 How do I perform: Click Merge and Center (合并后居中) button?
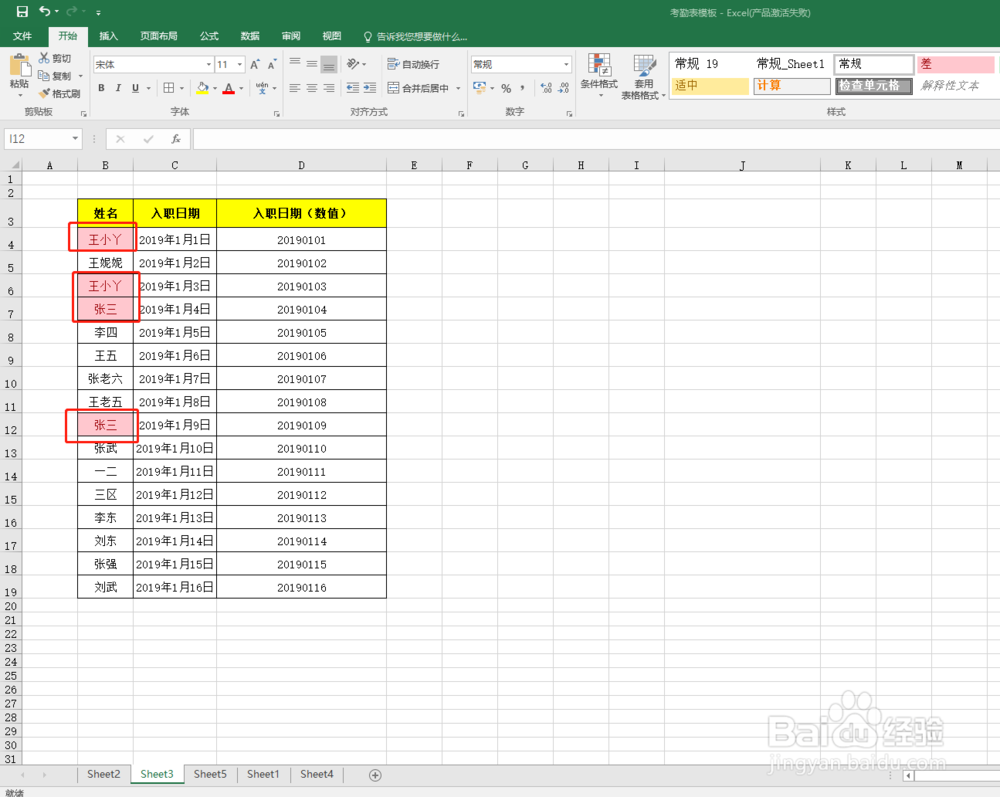pos(418,88)
